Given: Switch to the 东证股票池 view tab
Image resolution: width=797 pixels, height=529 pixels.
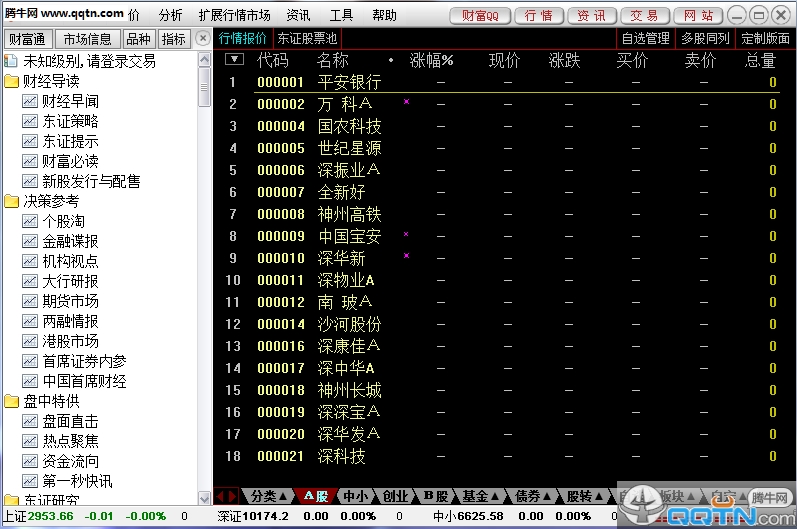Looking at the screenshot, I should click(307, 38).
